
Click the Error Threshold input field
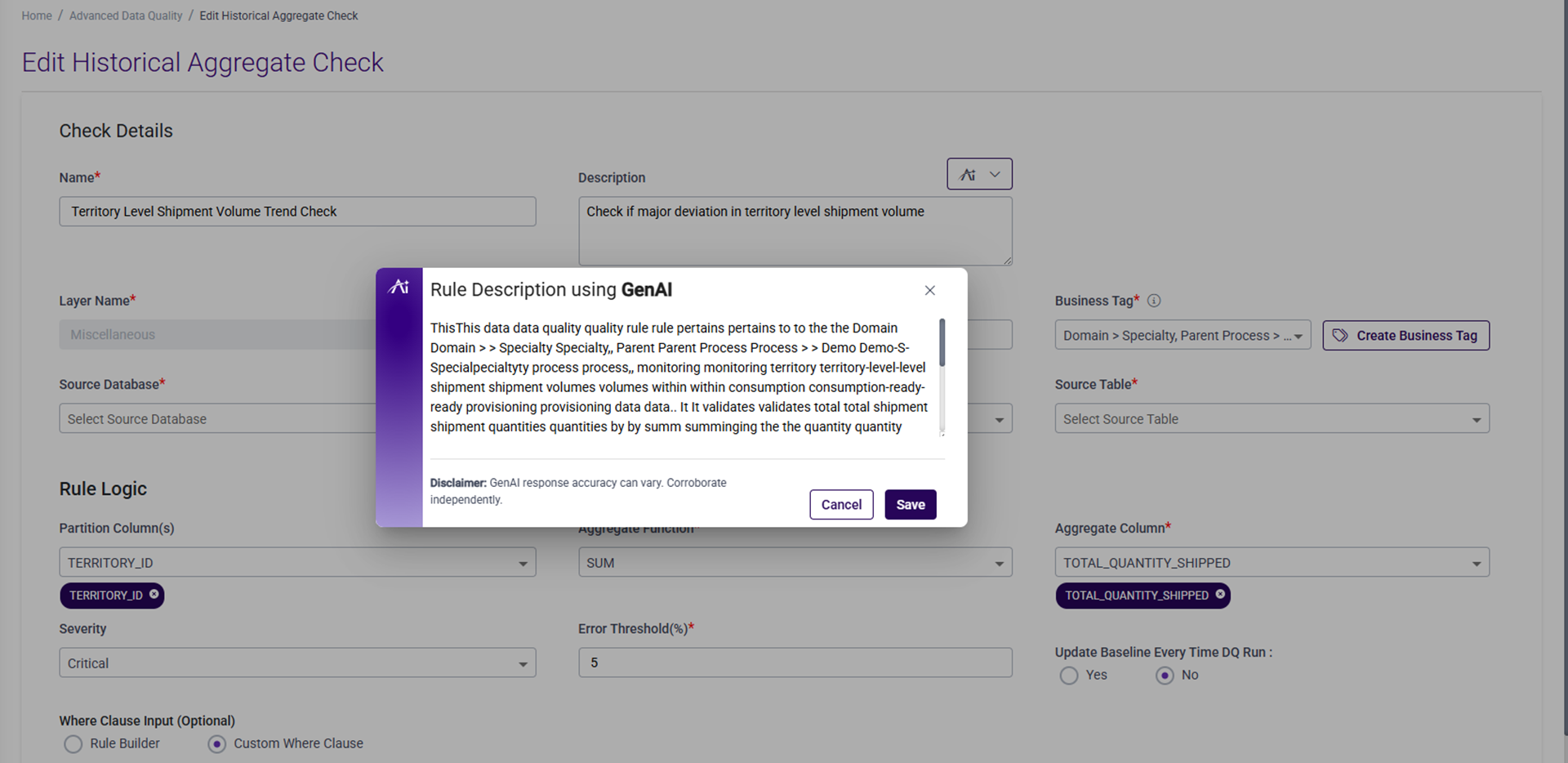[795, 663]
